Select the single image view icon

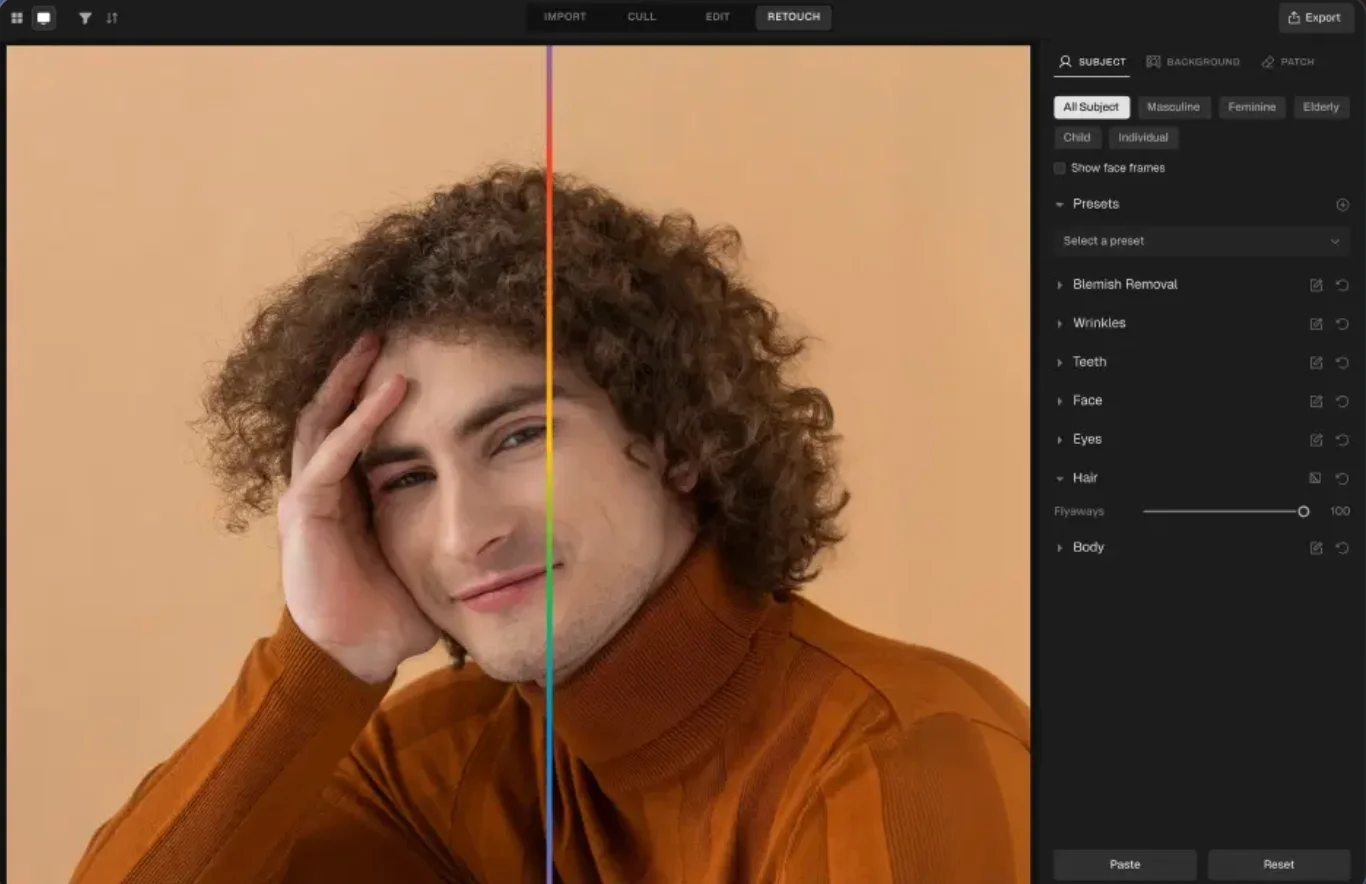point(44,18)
